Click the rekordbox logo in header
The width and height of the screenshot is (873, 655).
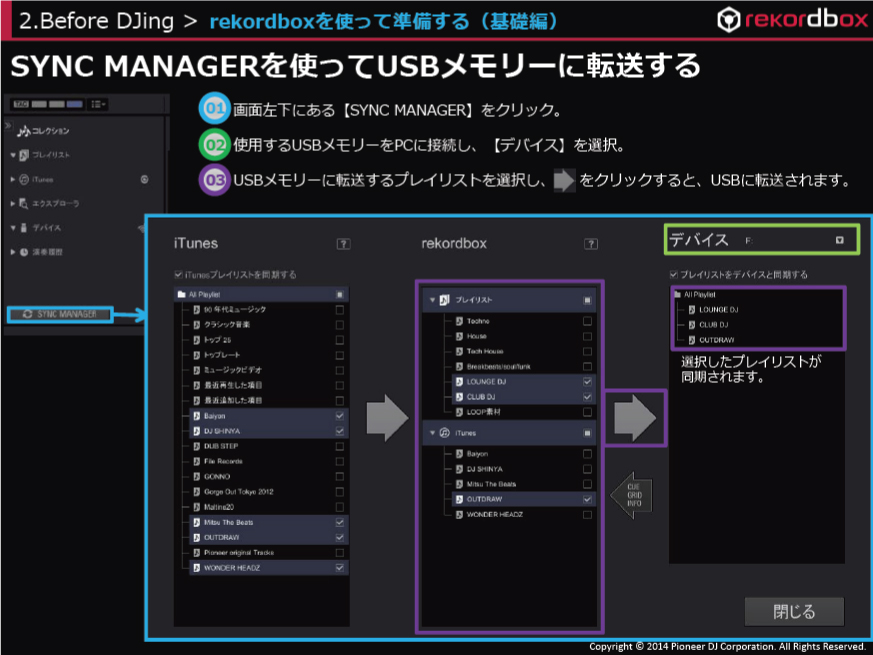click(x=792, y=19)
